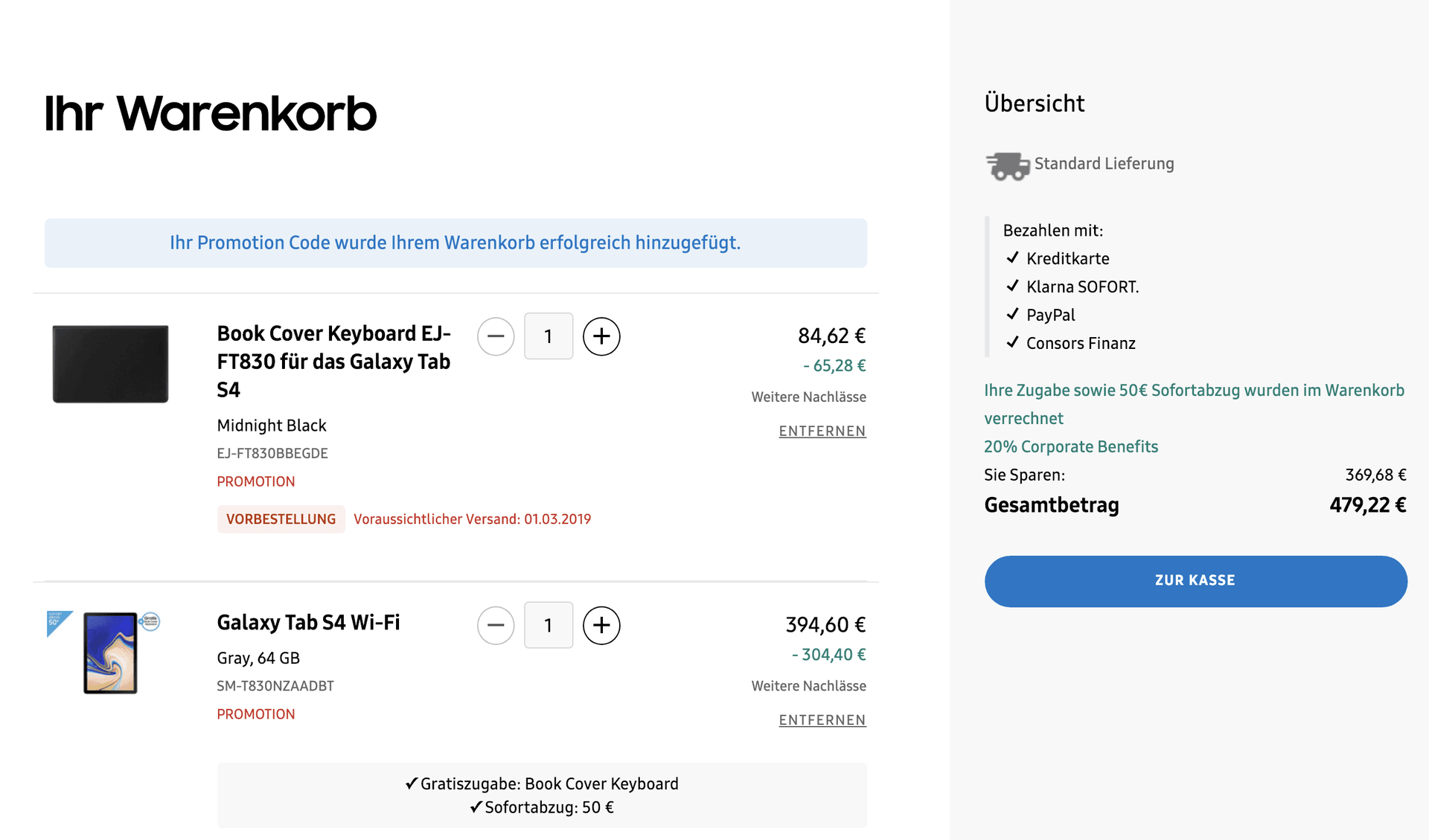Click PROMOTION label under Galaxy Tab

tap(256, 714)
